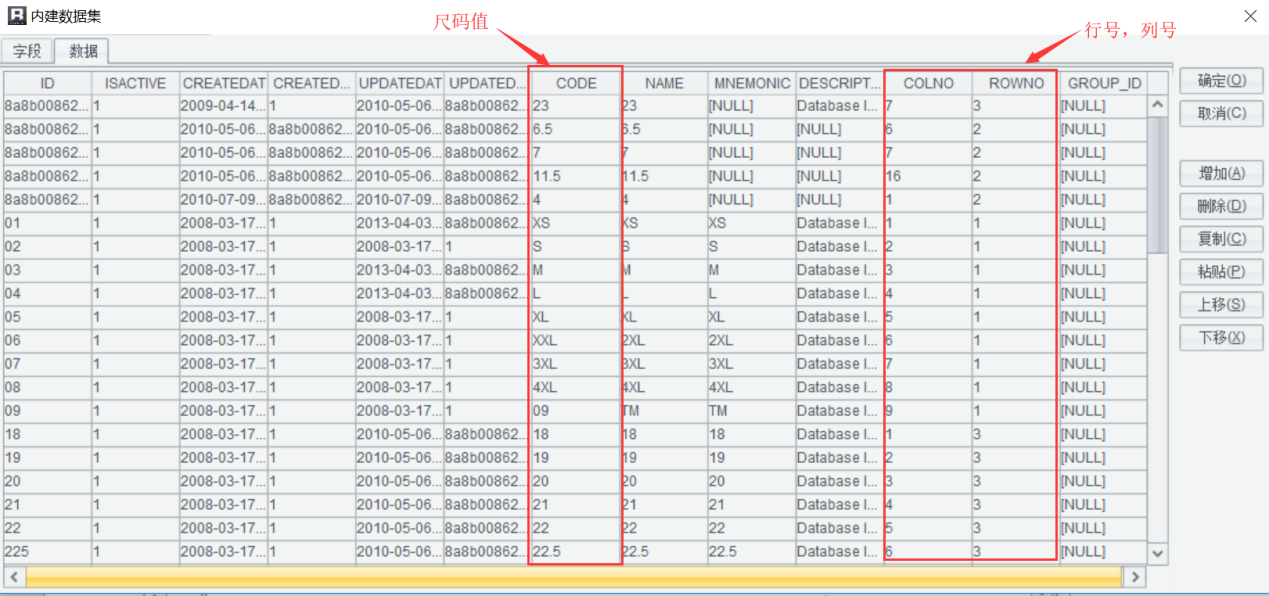This screenshot has width=1269, height=596.
Task: Click the 删除(D) delete button
Action: coord(1222,206)
